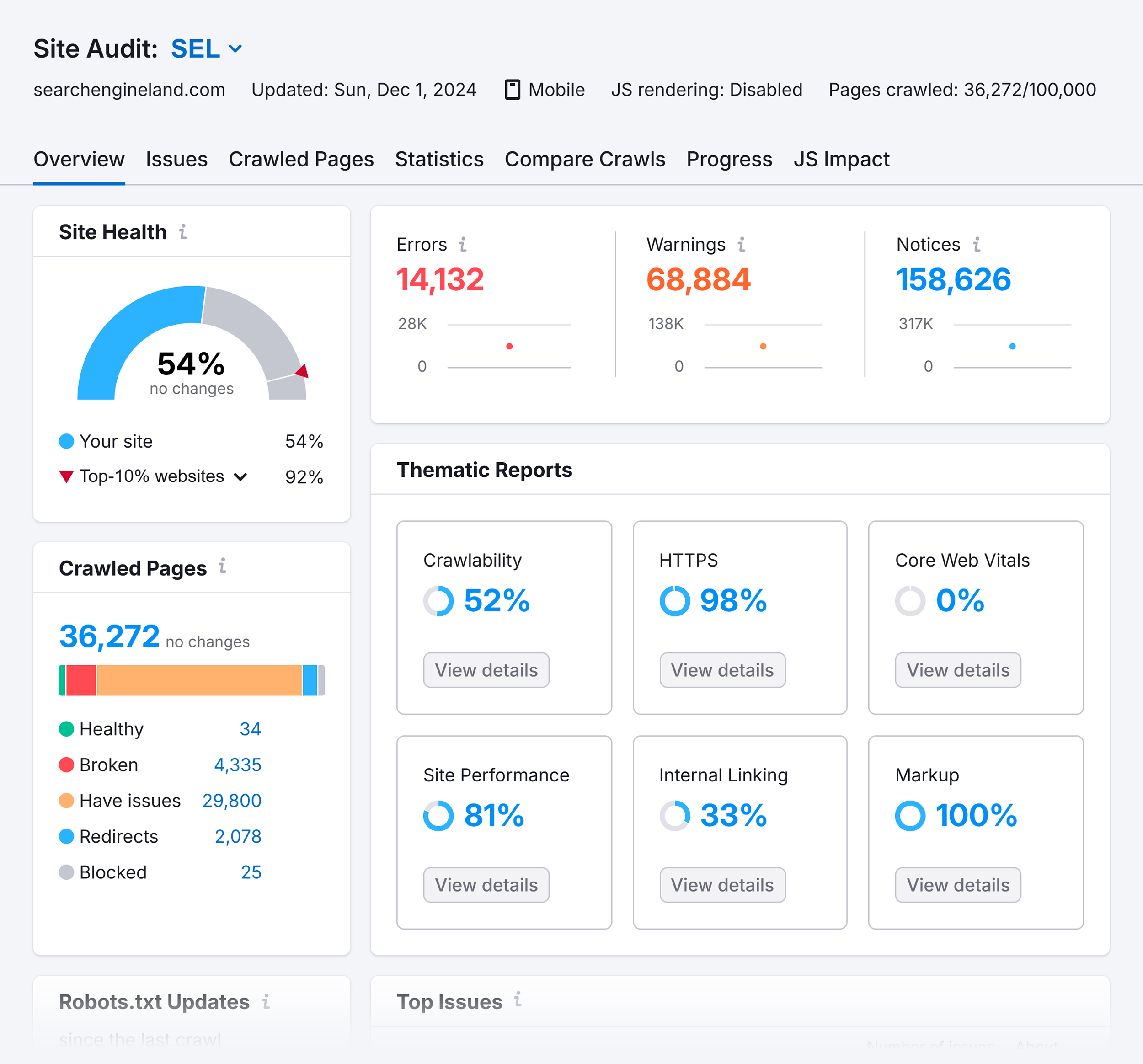Image resolution: width=1143 pixels, height=1064 pixels.
Task: Click the Top Issues info icon
Action: click(x=518, y=1001)
